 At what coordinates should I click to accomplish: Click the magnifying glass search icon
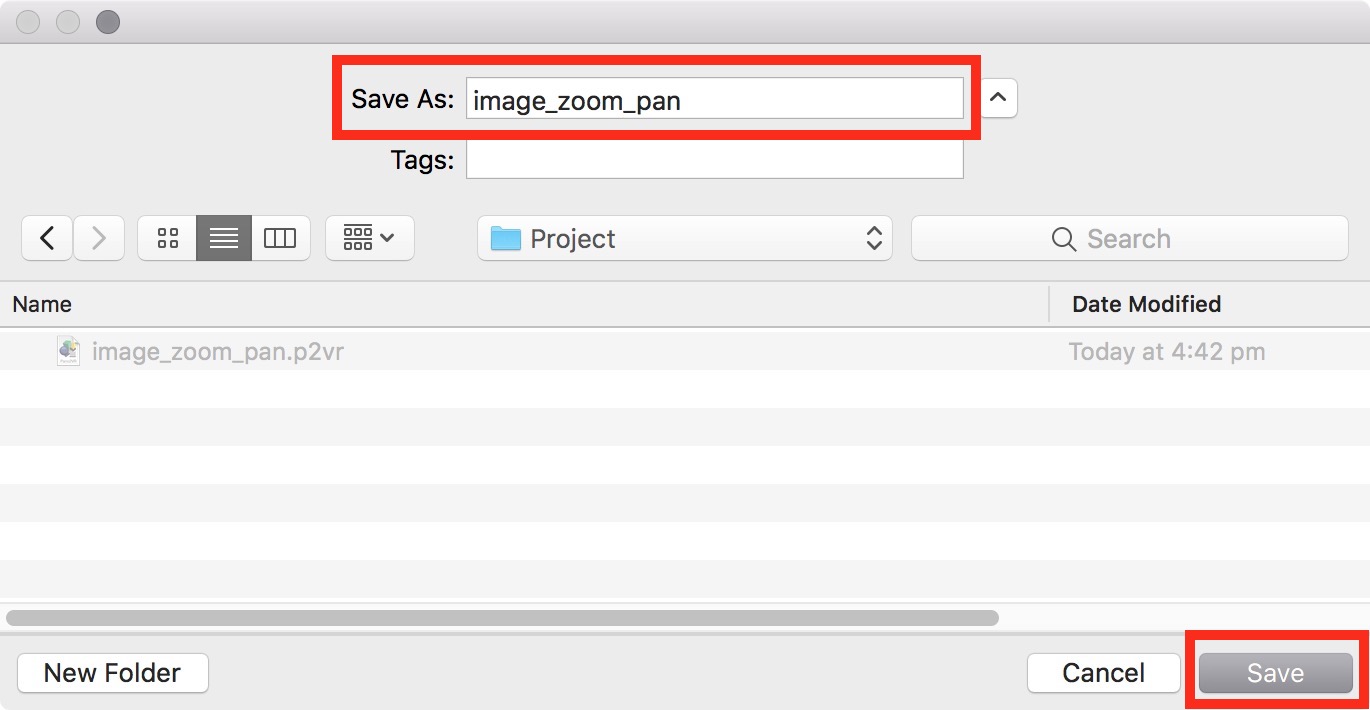1064,239
